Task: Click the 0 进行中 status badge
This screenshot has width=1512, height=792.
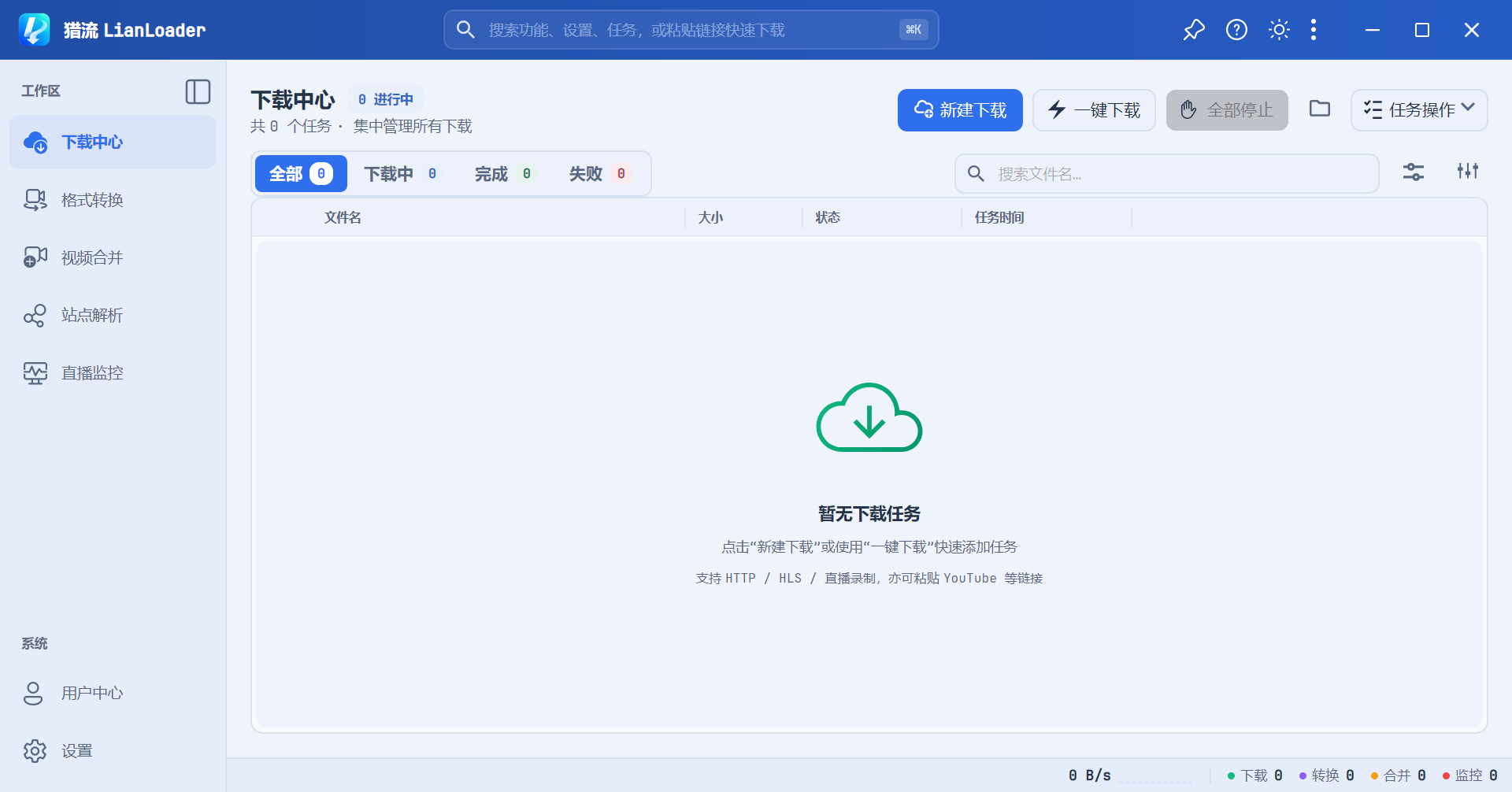Action: [386, 100]
